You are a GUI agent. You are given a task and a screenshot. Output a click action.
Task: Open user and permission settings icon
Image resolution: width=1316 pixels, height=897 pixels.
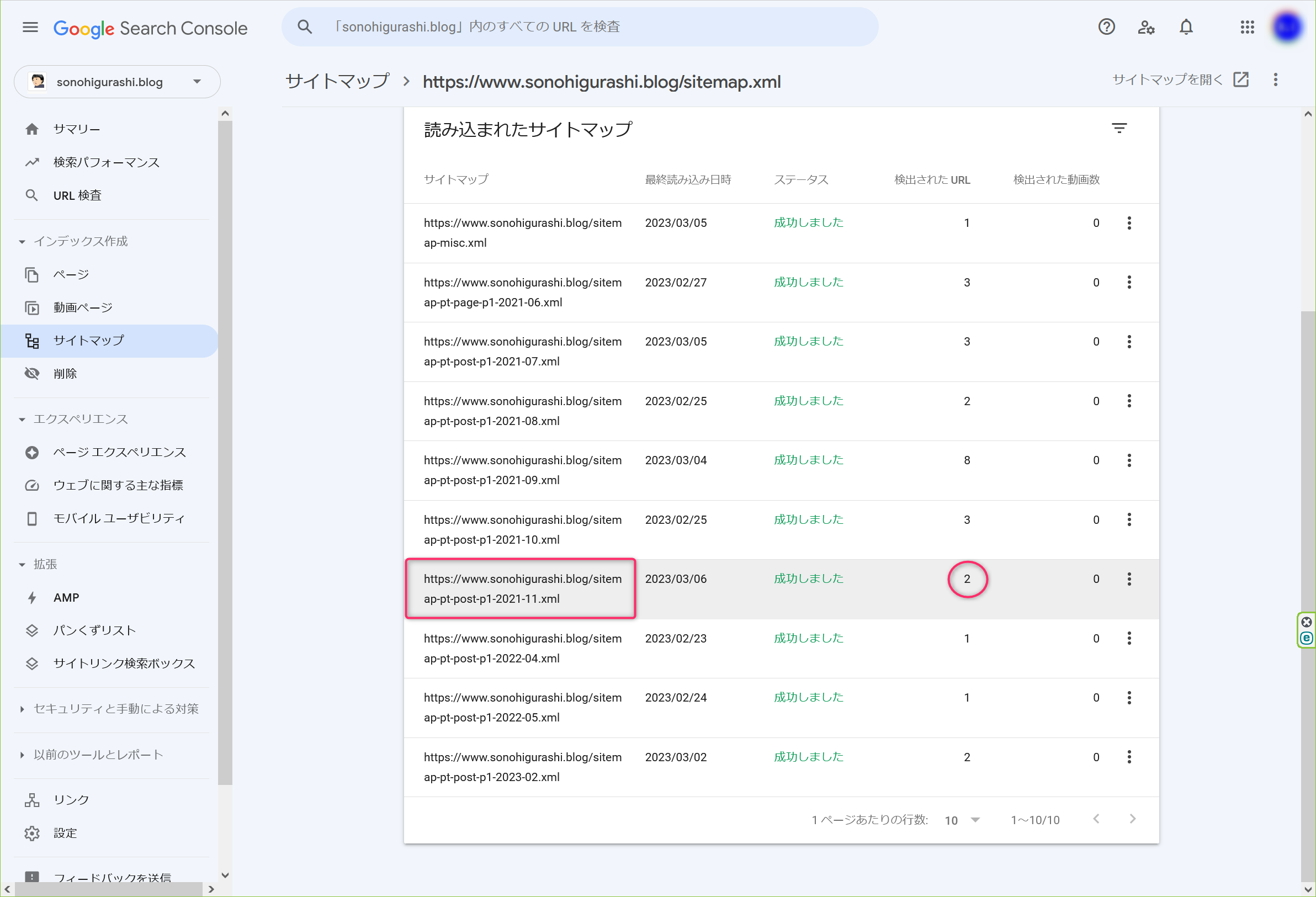click(1145, 27)
